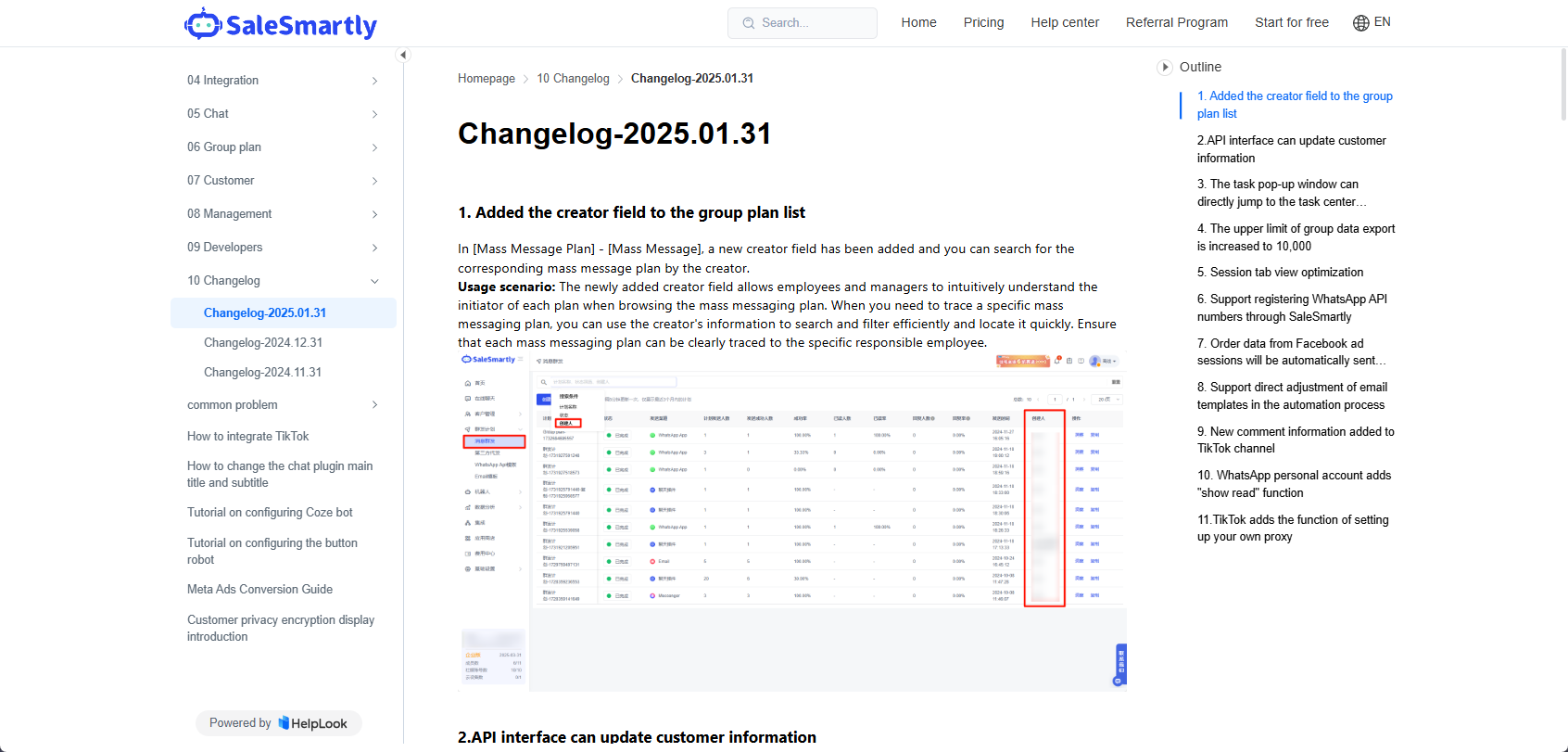
Task: Go to Homepage breadcrumb
Action: (x=487, y=79)
